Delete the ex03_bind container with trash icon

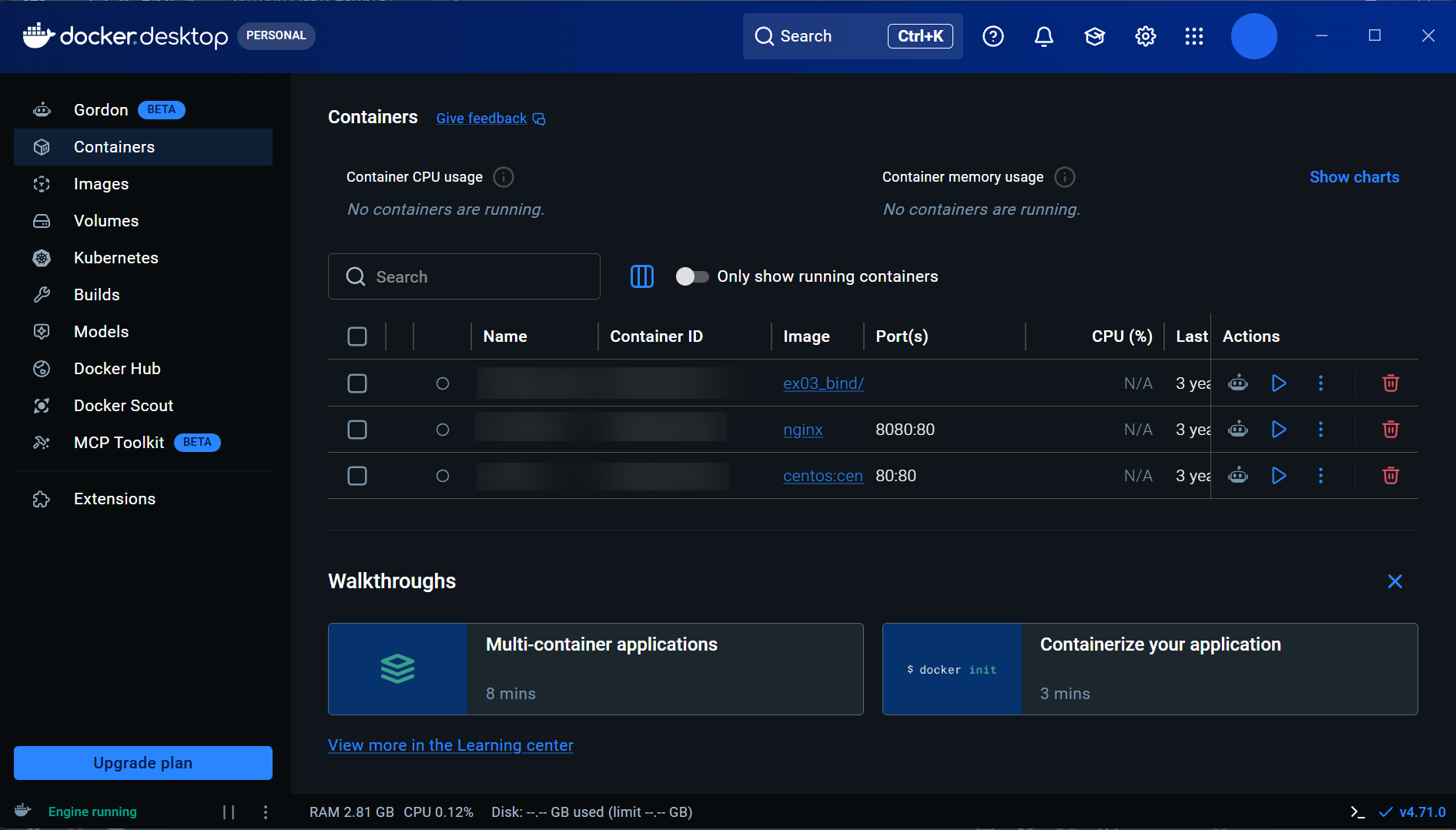pyautogui.click(x=1391, y=383)
